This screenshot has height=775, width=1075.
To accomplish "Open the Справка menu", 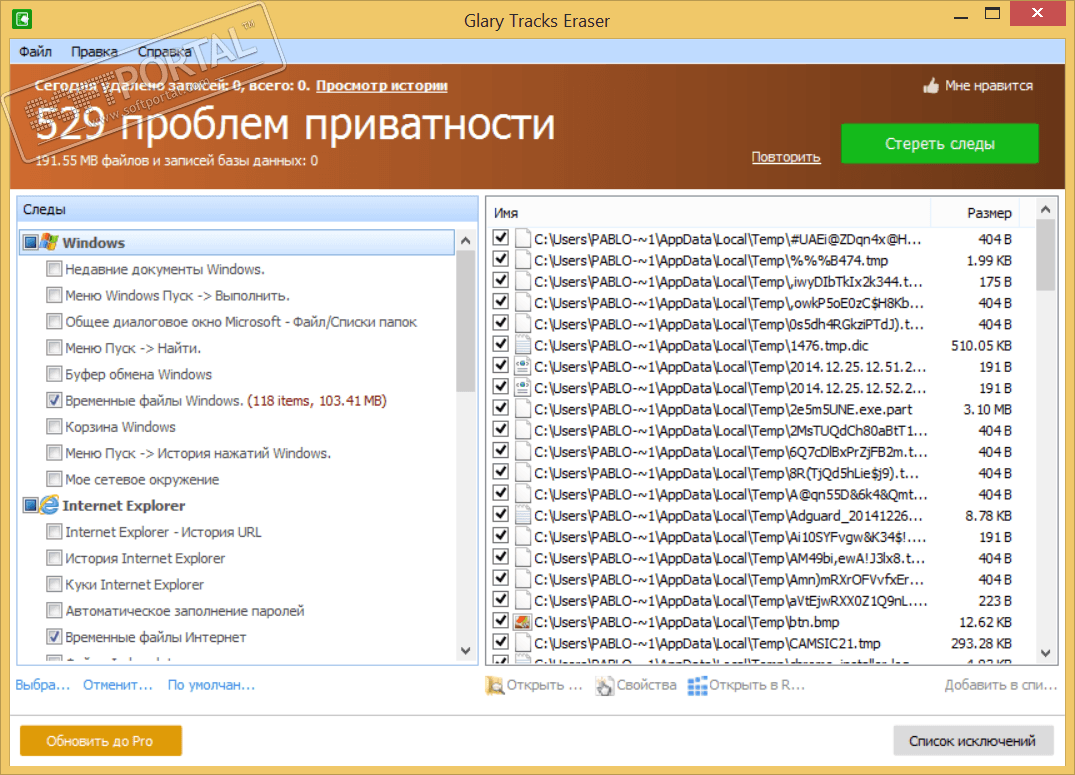I will [165, 51].
